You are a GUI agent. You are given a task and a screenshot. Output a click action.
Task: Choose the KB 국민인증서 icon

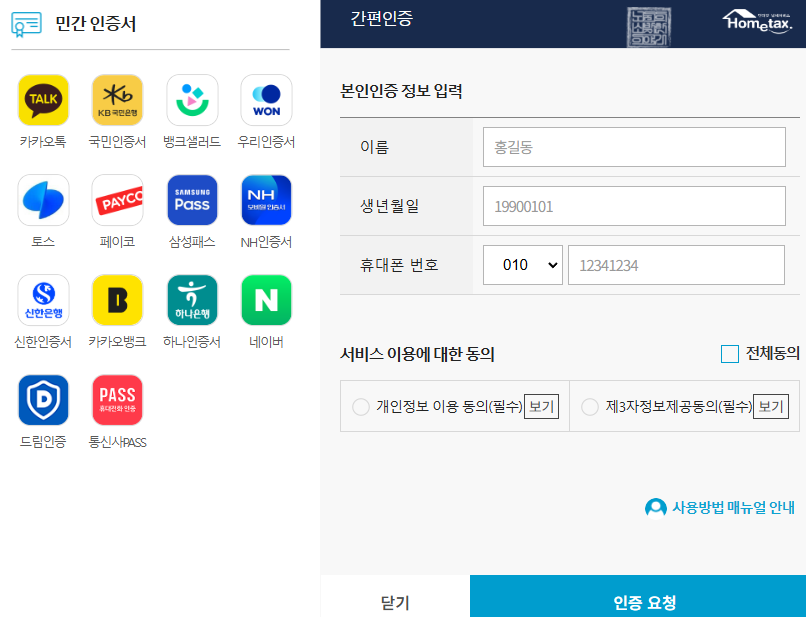click(117, 100)
